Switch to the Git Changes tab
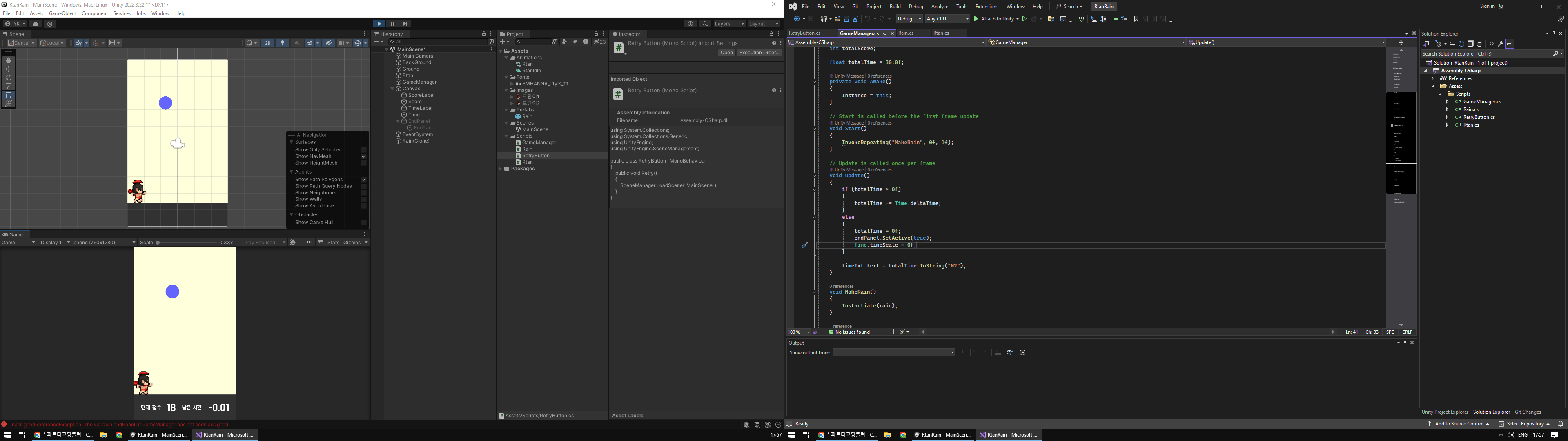Viewport: 1568px width, 441px height. point(1528,412)
